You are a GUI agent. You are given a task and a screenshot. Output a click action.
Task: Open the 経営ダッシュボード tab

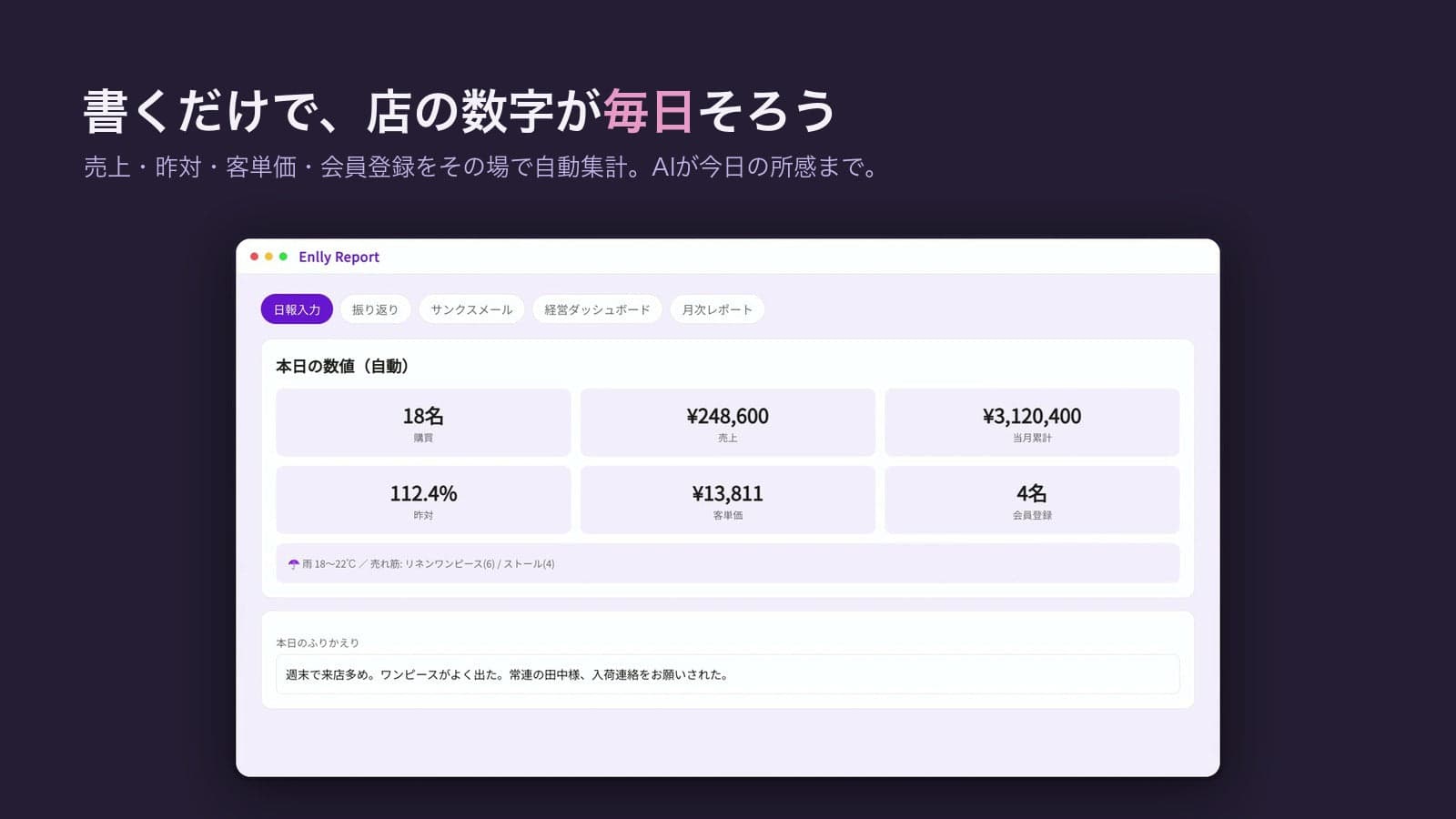pos(597,309)
